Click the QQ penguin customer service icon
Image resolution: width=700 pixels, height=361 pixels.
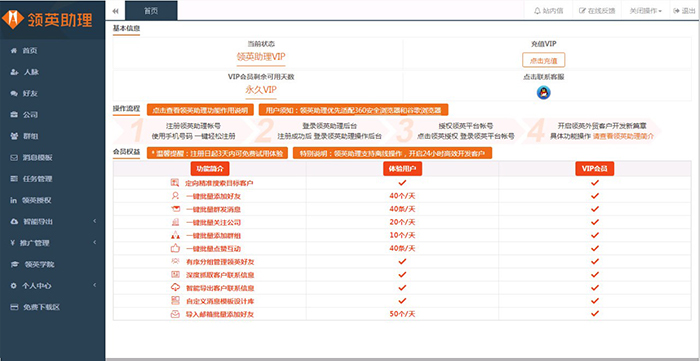click(543, 92)
